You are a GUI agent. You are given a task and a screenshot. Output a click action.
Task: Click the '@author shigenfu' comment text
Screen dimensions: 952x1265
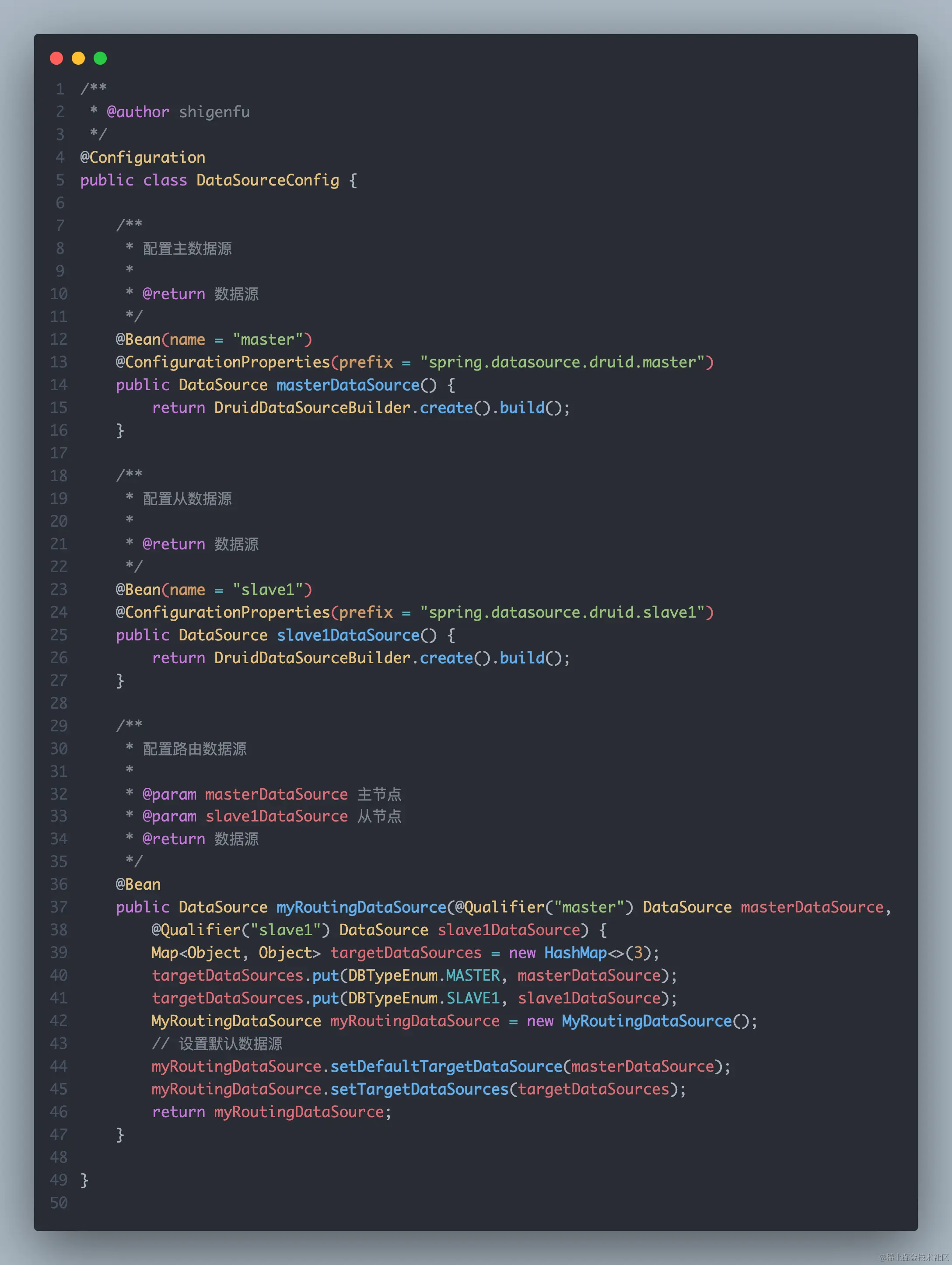(178, 112)
